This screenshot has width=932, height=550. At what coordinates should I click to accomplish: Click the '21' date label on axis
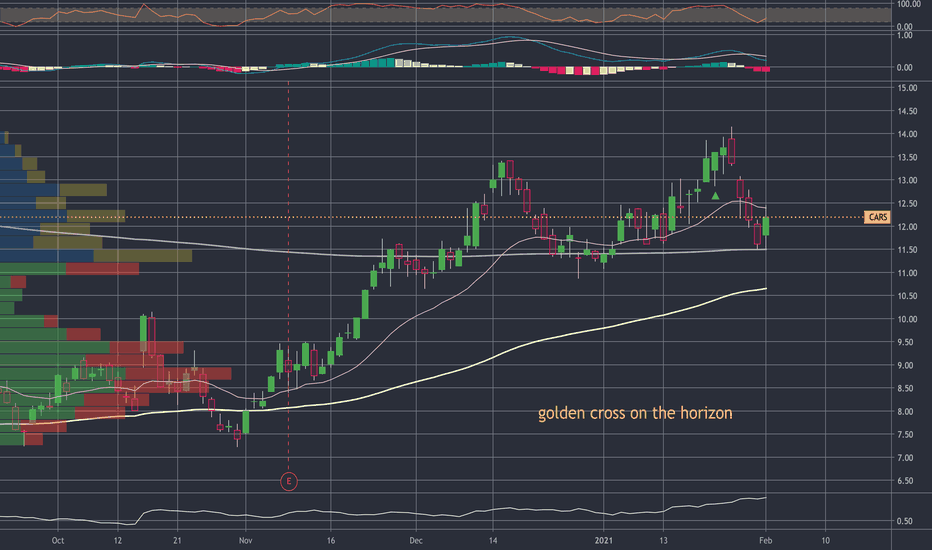click(x=177, y=540)
